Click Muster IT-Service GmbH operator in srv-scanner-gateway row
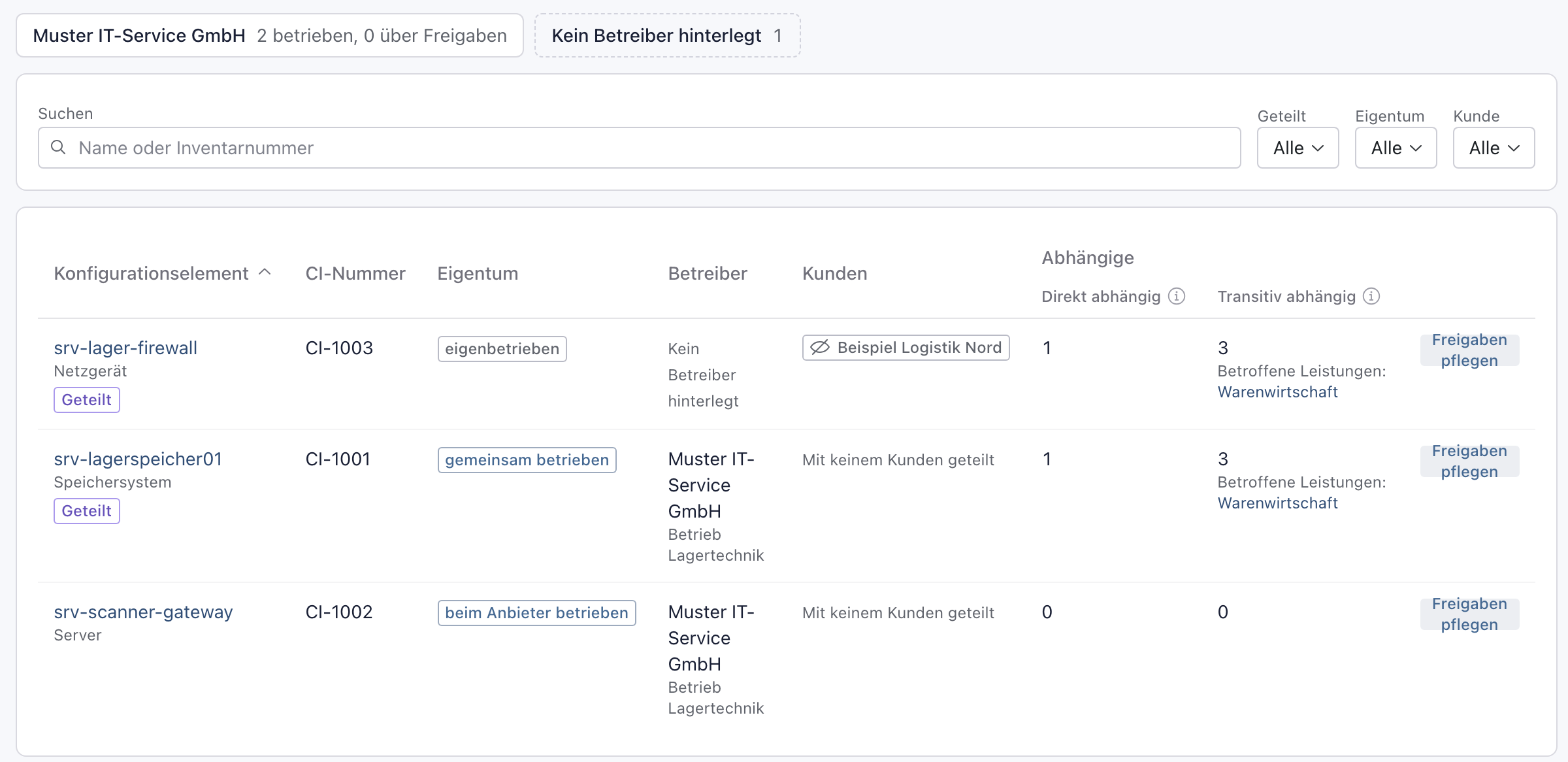The width and height of the screenshot is (1568, 762). coord(711,638)
